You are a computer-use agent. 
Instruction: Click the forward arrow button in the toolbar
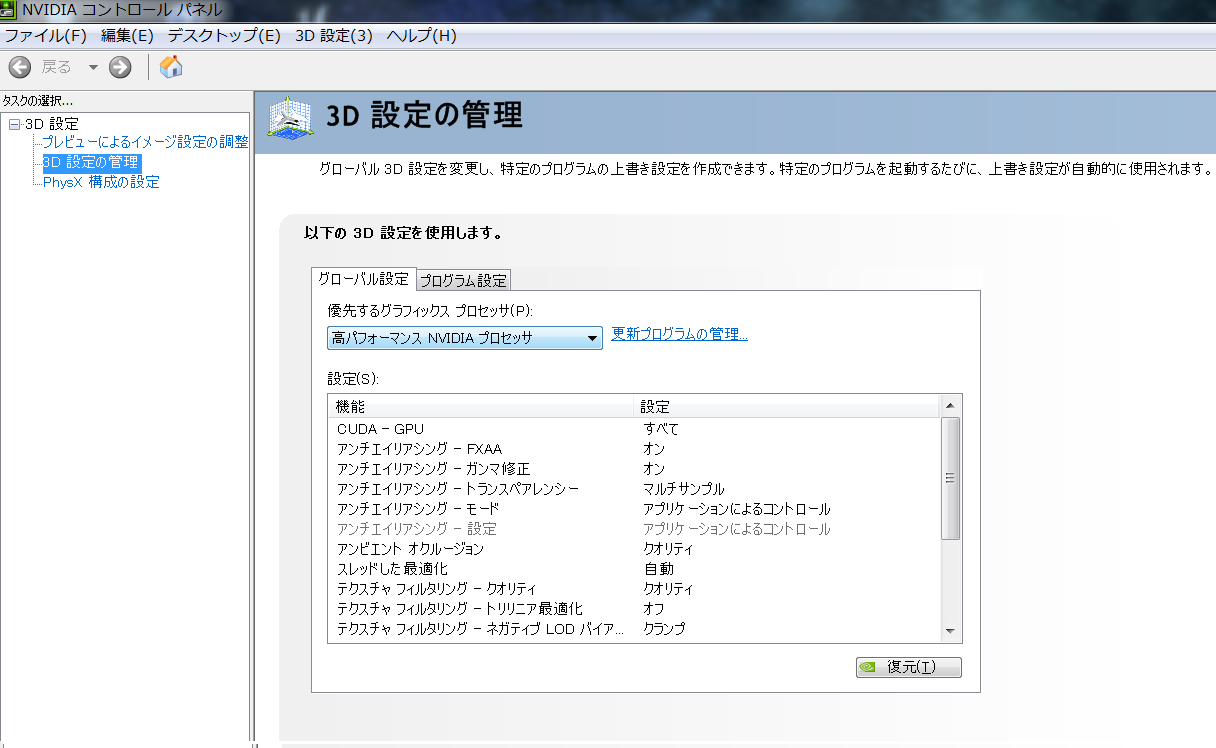[x=120, y=67]
